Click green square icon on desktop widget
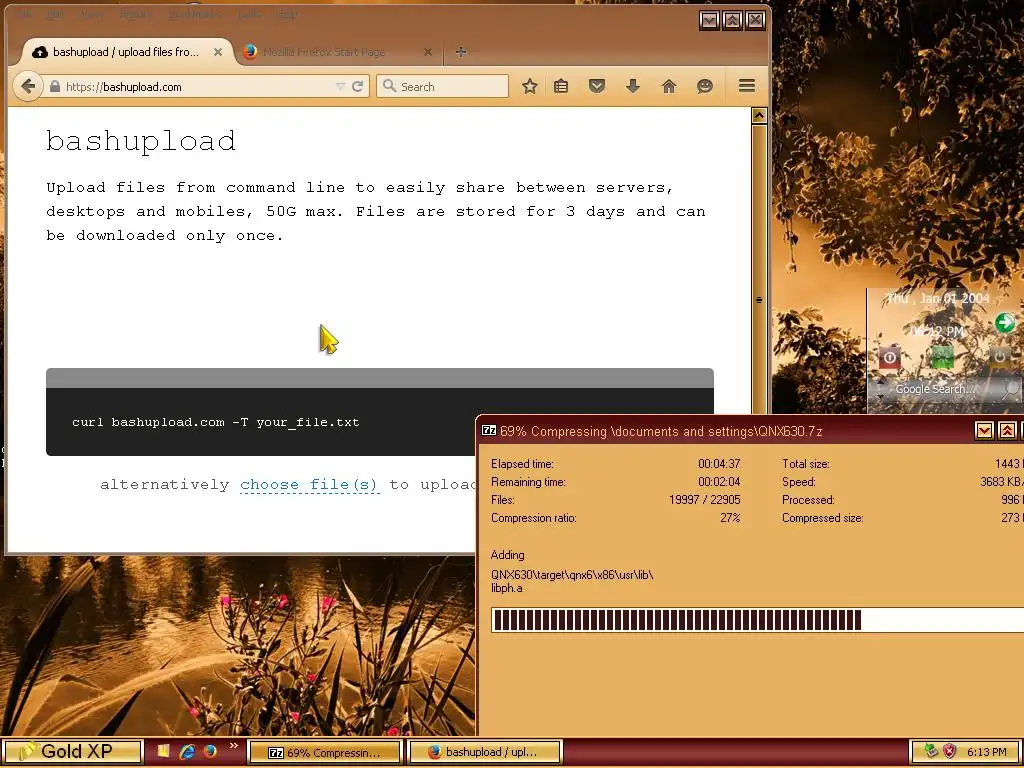 pyautogui.click(x=942, y=357)
